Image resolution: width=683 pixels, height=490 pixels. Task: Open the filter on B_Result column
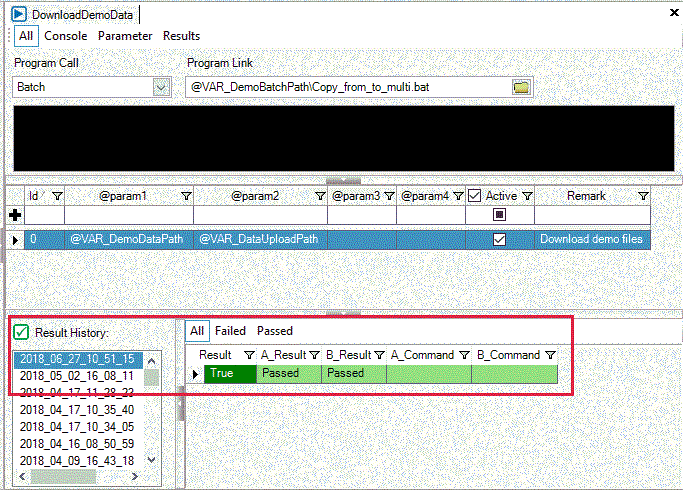coord(379,355)
